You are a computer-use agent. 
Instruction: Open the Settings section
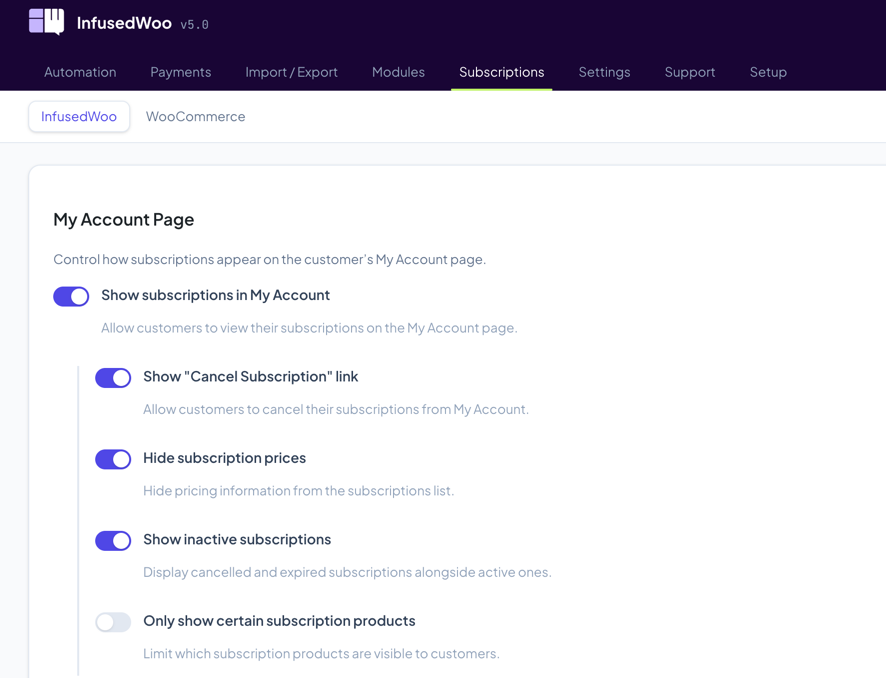point(604,72)
